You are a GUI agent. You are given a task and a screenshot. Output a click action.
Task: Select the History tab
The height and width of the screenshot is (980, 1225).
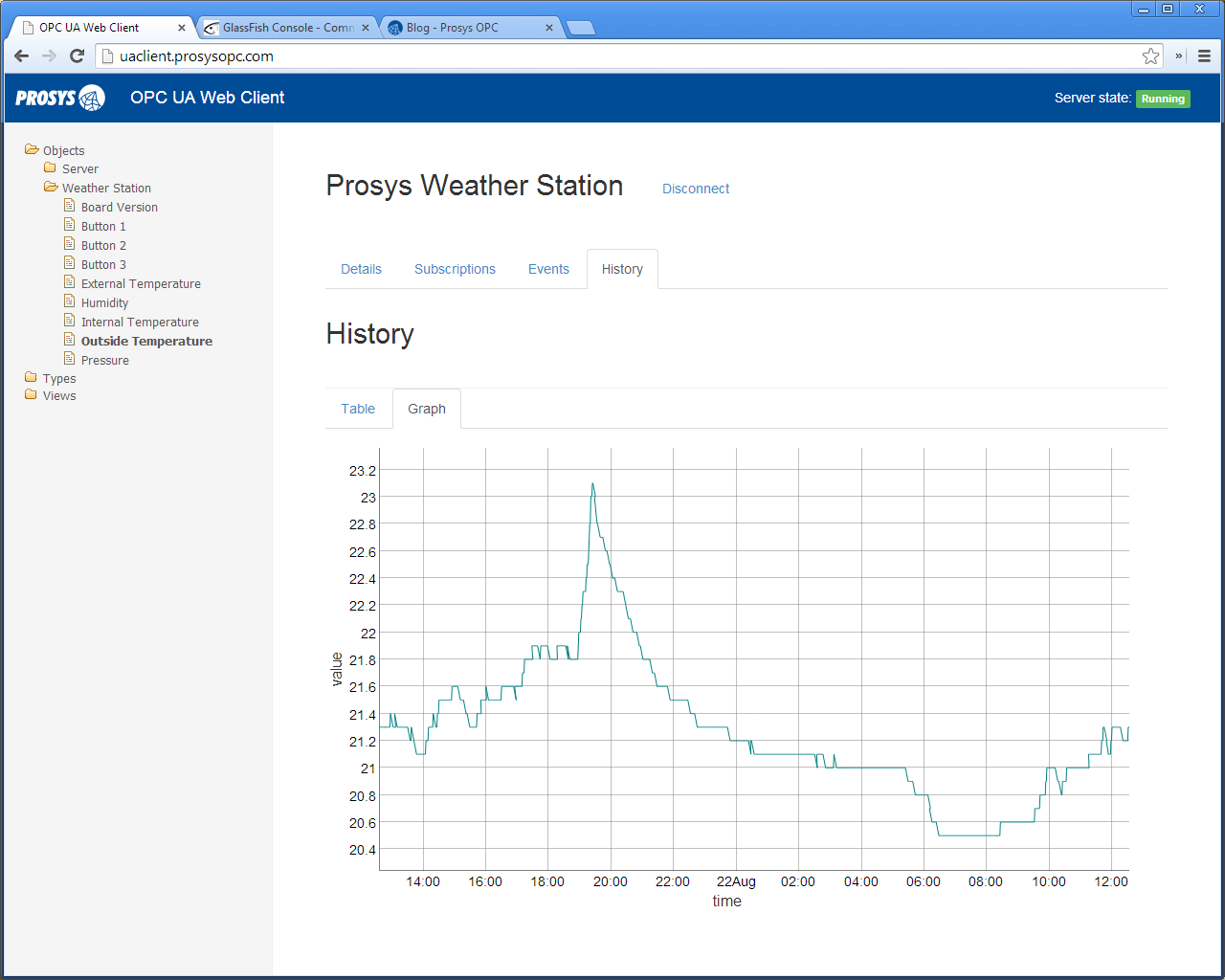(622, 269)
